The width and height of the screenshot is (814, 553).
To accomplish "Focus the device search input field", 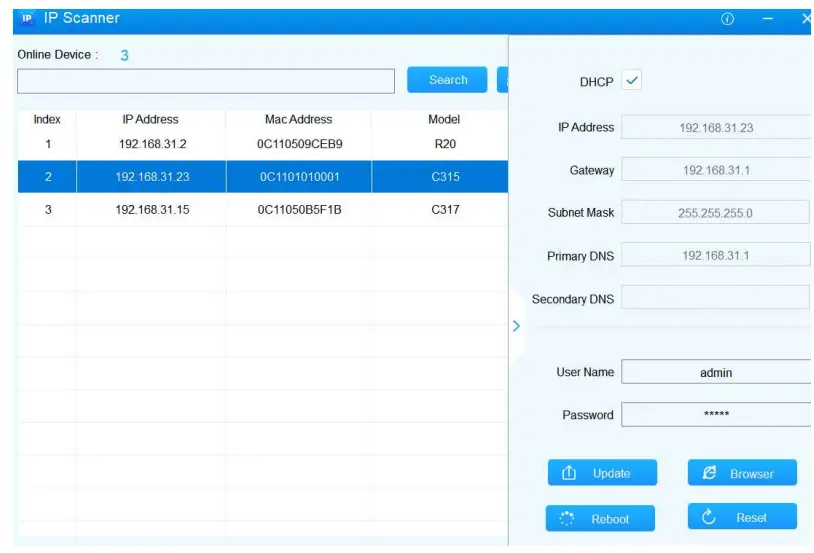I will click(206, 81).
